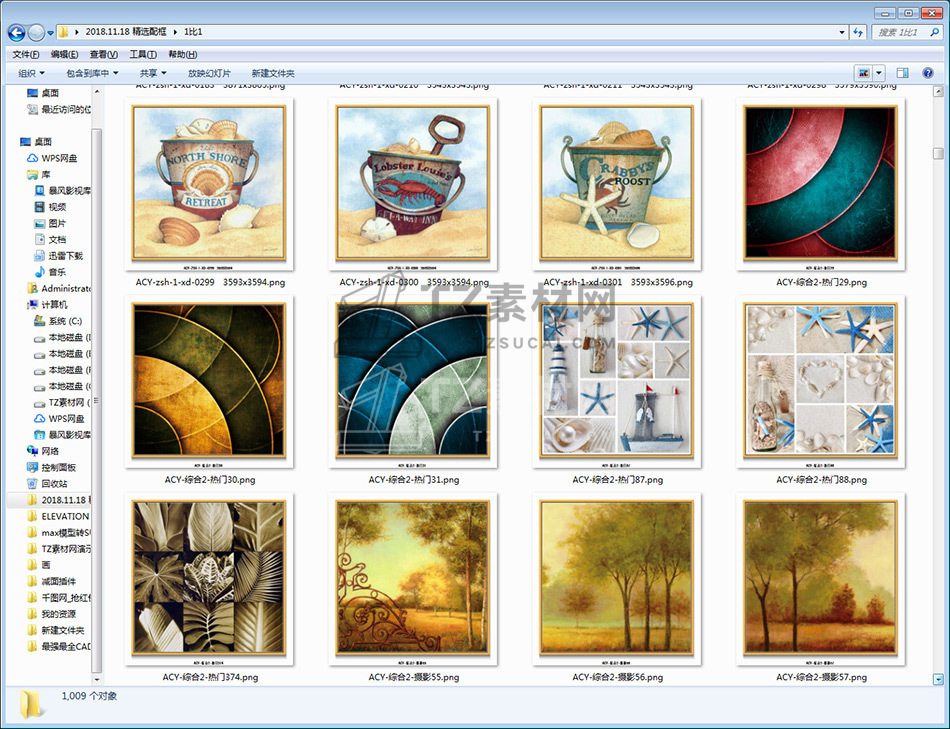This screenshot has height=729, width=950.
Task: Select 回收站 in the sidebar
Action: [54, 483]
